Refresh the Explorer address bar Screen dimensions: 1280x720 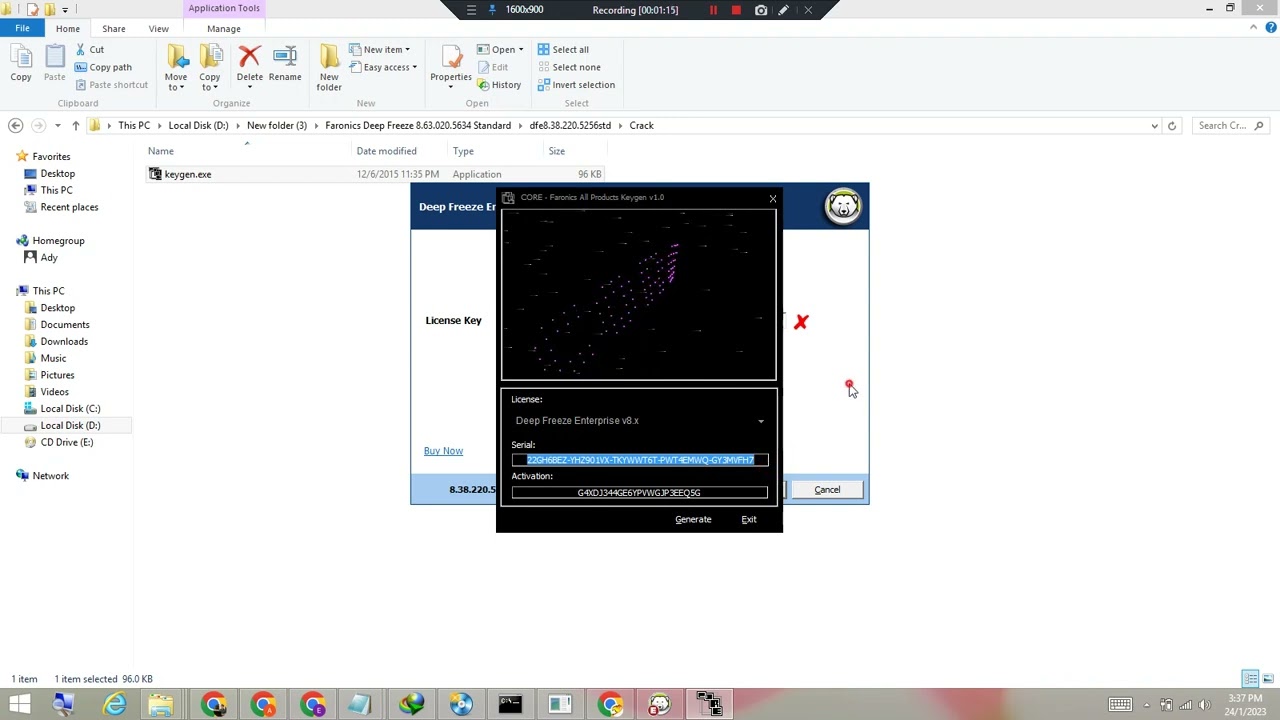[1172, 125]
